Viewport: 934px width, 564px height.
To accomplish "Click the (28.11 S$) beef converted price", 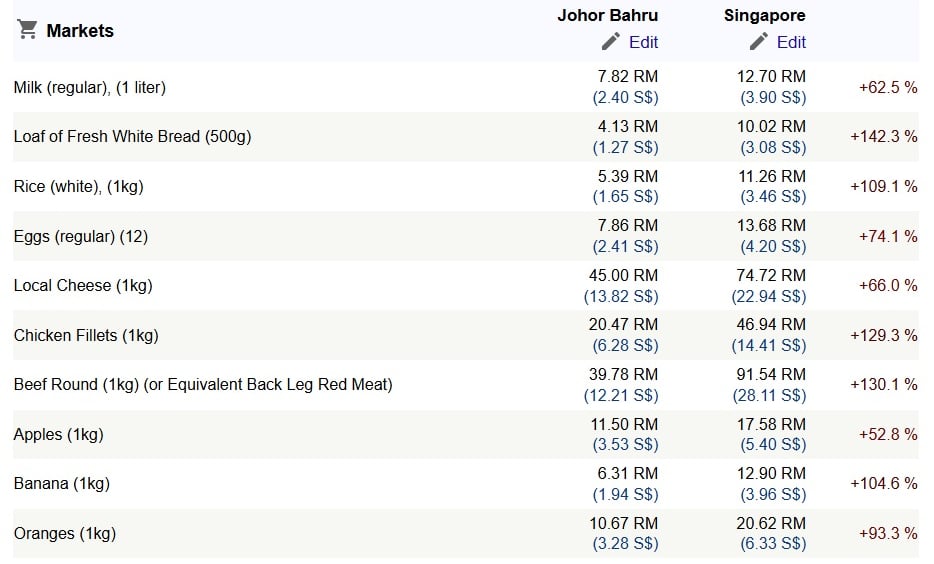I will point(769,395).
